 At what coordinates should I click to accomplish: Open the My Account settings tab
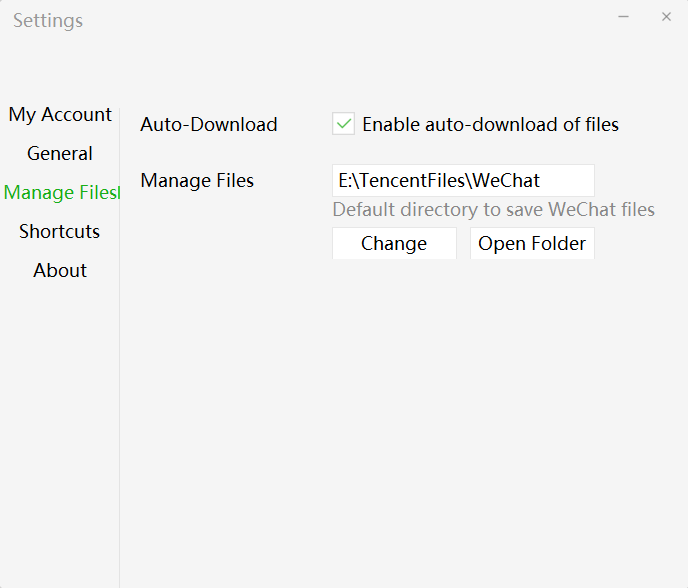pos(60,115)
